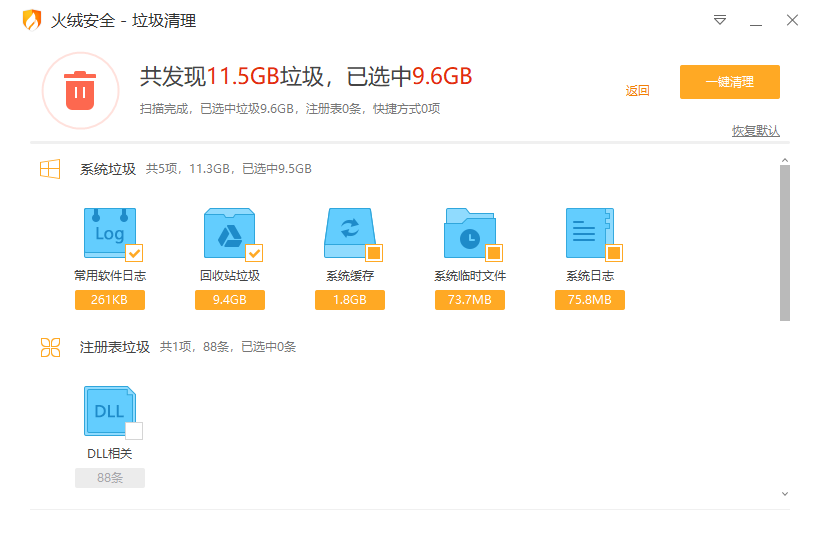This screenshot has height=540, width=820.
Task: Toggle the 系统缓存 partial checkbox
Action: pyautogui.click(x=374, y=253)
